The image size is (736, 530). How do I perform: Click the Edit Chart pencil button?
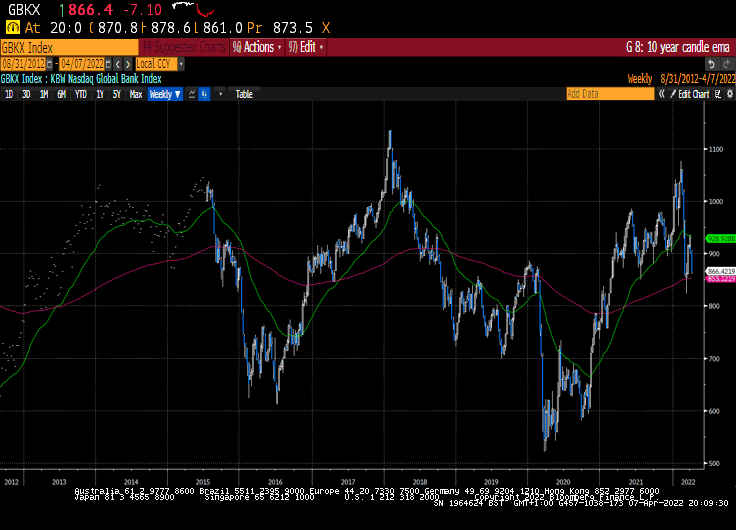pyautogui.click(x=690, y=94)
